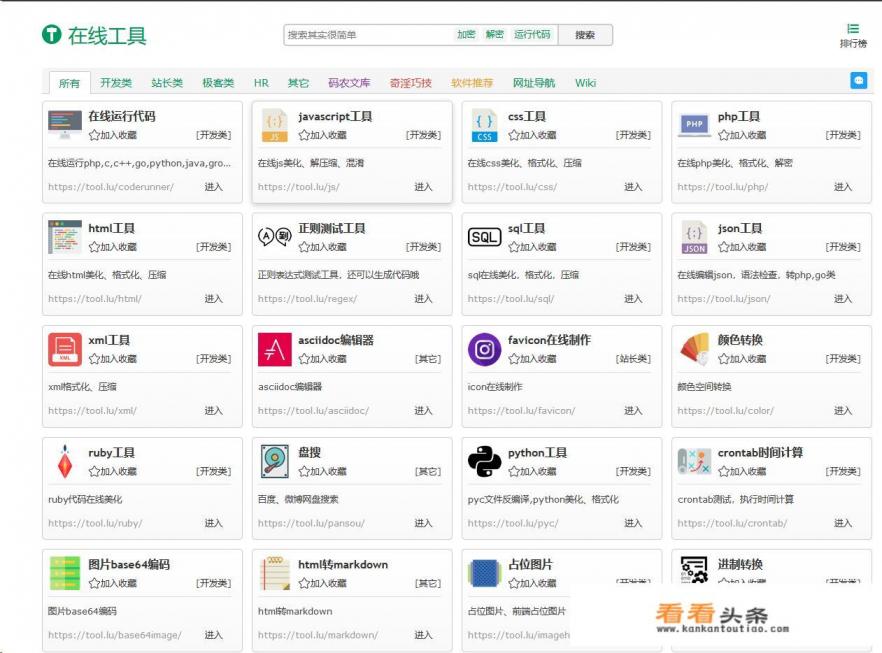Click the 排行榜 ranking icon
This screenshot has width=882, height=653.
tap(853, 30)
